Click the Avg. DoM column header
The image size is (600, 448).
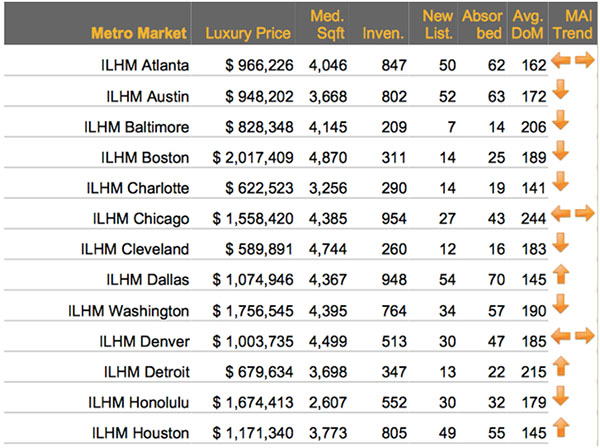[x=527, y=24]
